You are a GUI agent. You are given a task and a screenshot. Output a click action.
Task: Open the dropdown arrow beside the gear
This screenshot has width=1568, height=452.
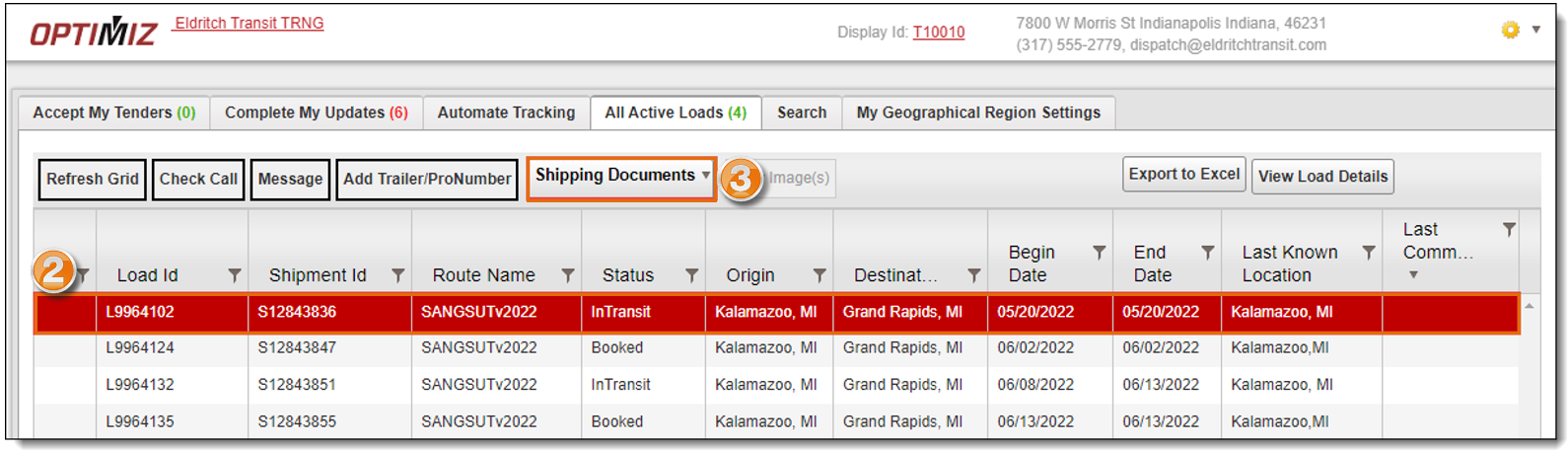tap(1535, 30)
